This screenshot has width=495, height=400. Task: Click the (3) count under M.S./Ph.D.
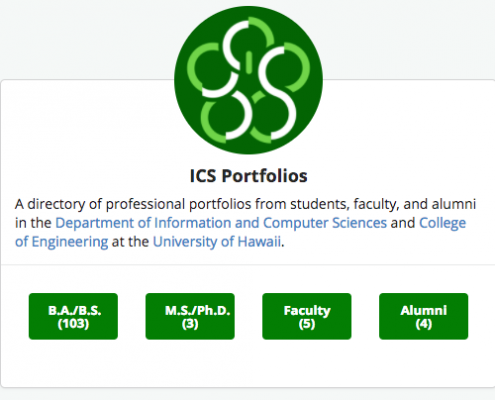tap(190, 324)
